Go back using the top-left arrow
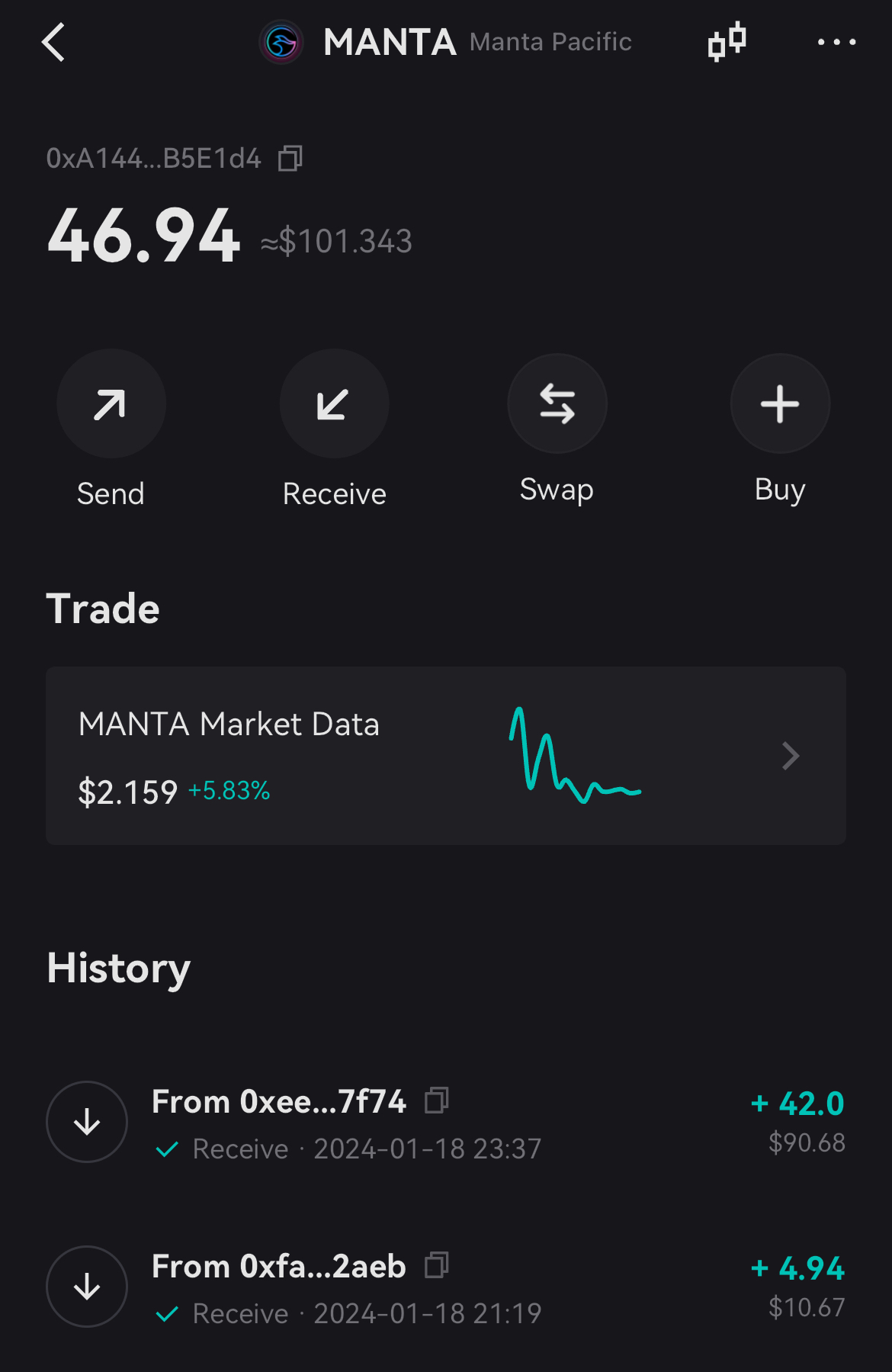This screenshot has width=892, height=1372. [53, 42]
